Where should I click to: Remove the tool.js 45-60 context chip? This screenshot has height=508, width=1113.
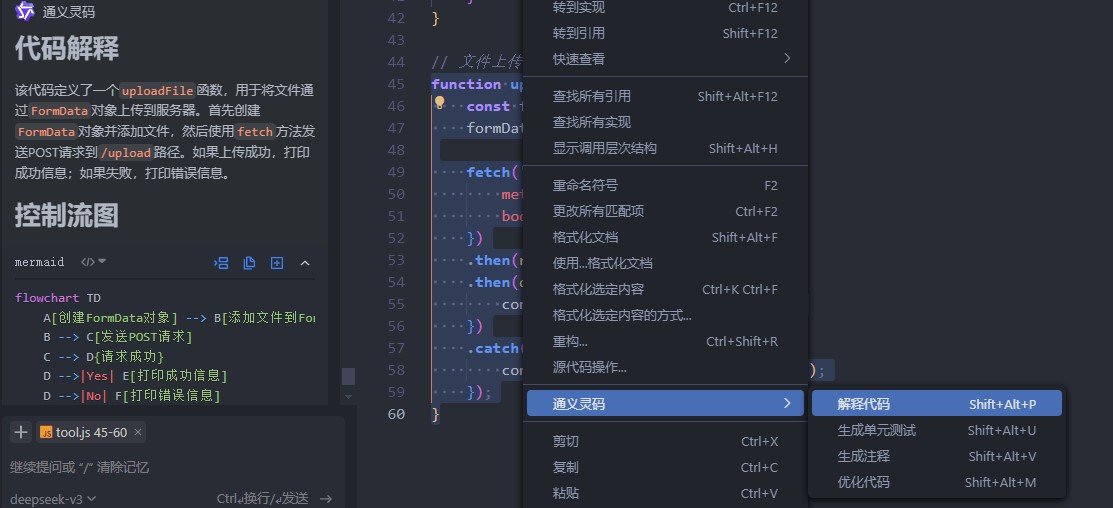click(138, 432)
